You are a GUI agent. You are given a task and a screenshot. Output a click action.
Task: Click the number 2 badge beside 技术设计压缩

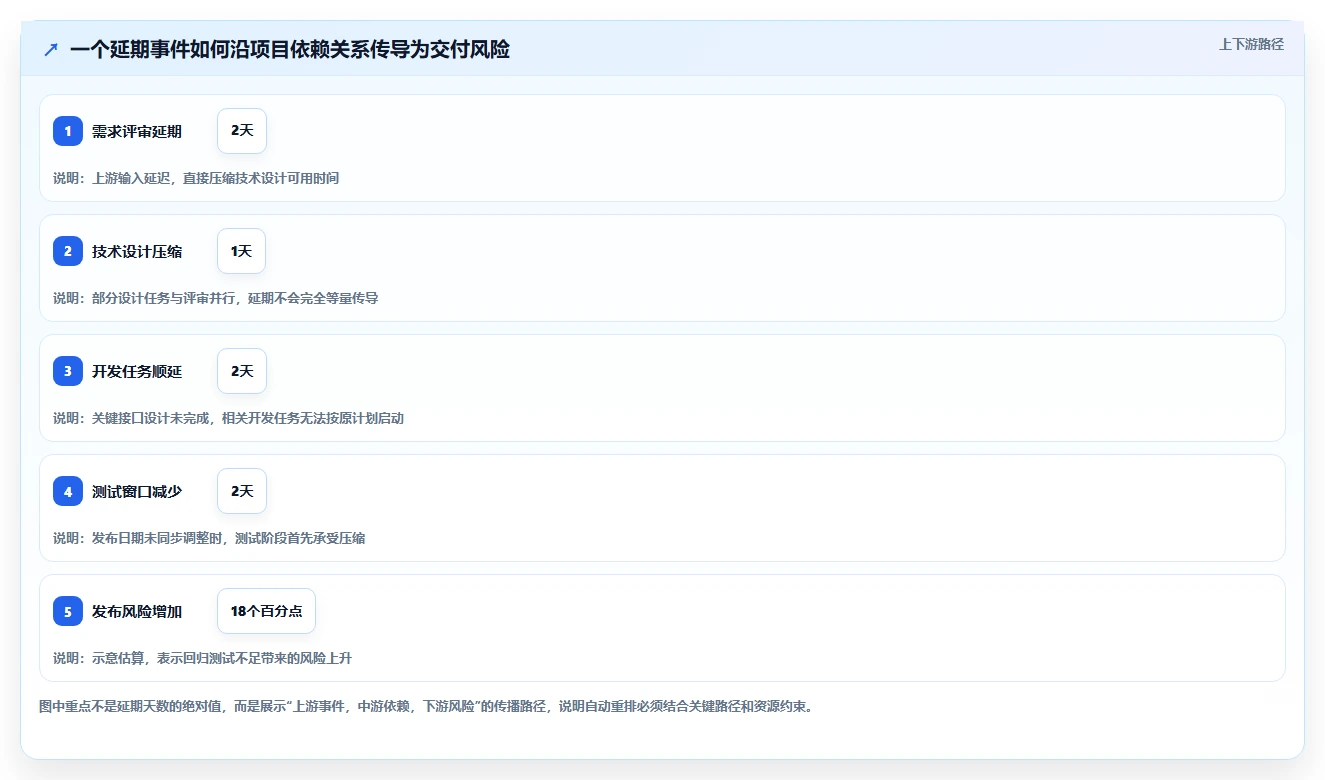click(68, 251)
